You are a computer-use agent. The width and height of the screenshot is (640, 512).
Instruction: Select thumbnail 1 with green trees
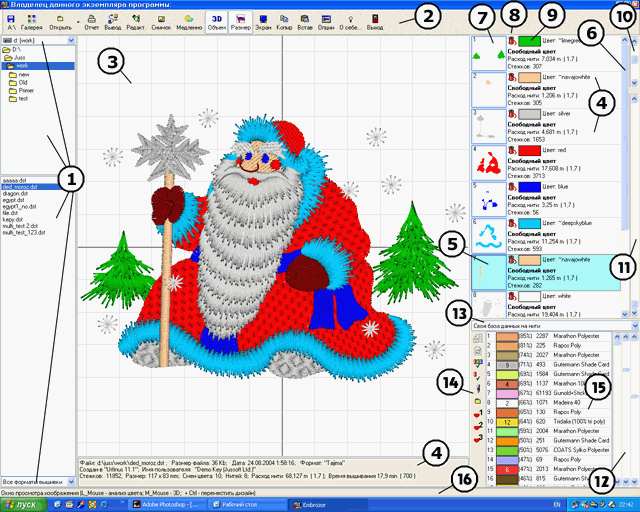(x=489, y=53)
